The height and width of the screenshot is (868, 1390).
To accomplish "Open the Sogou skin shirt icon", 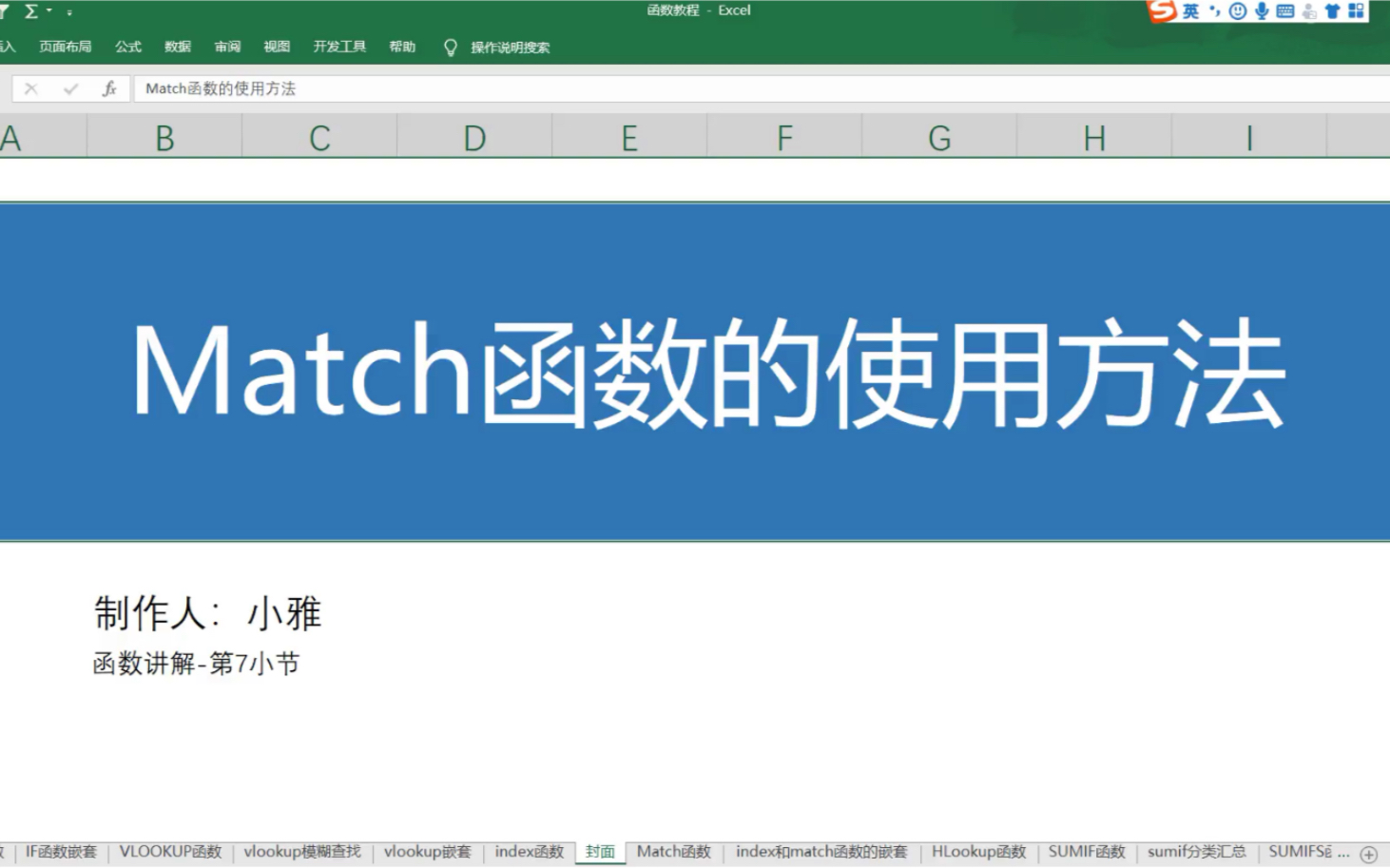I will [x=1332, y=11].
